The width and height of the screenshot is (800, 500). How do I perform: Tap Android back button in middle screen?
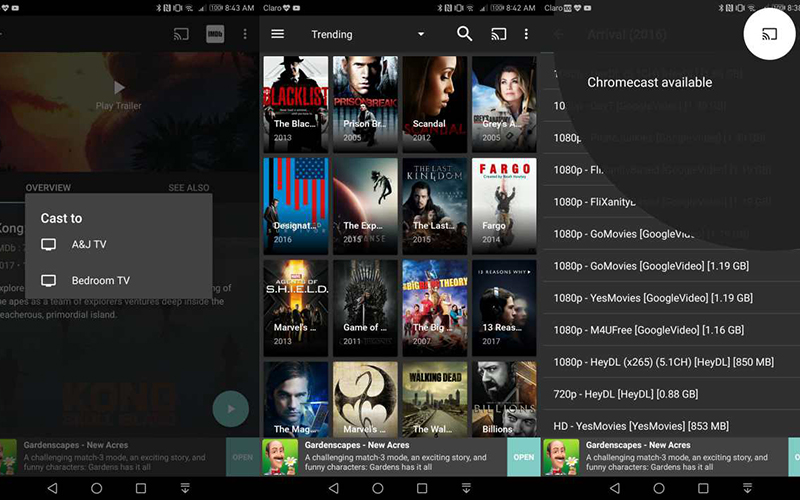click(x=334, y=488)
